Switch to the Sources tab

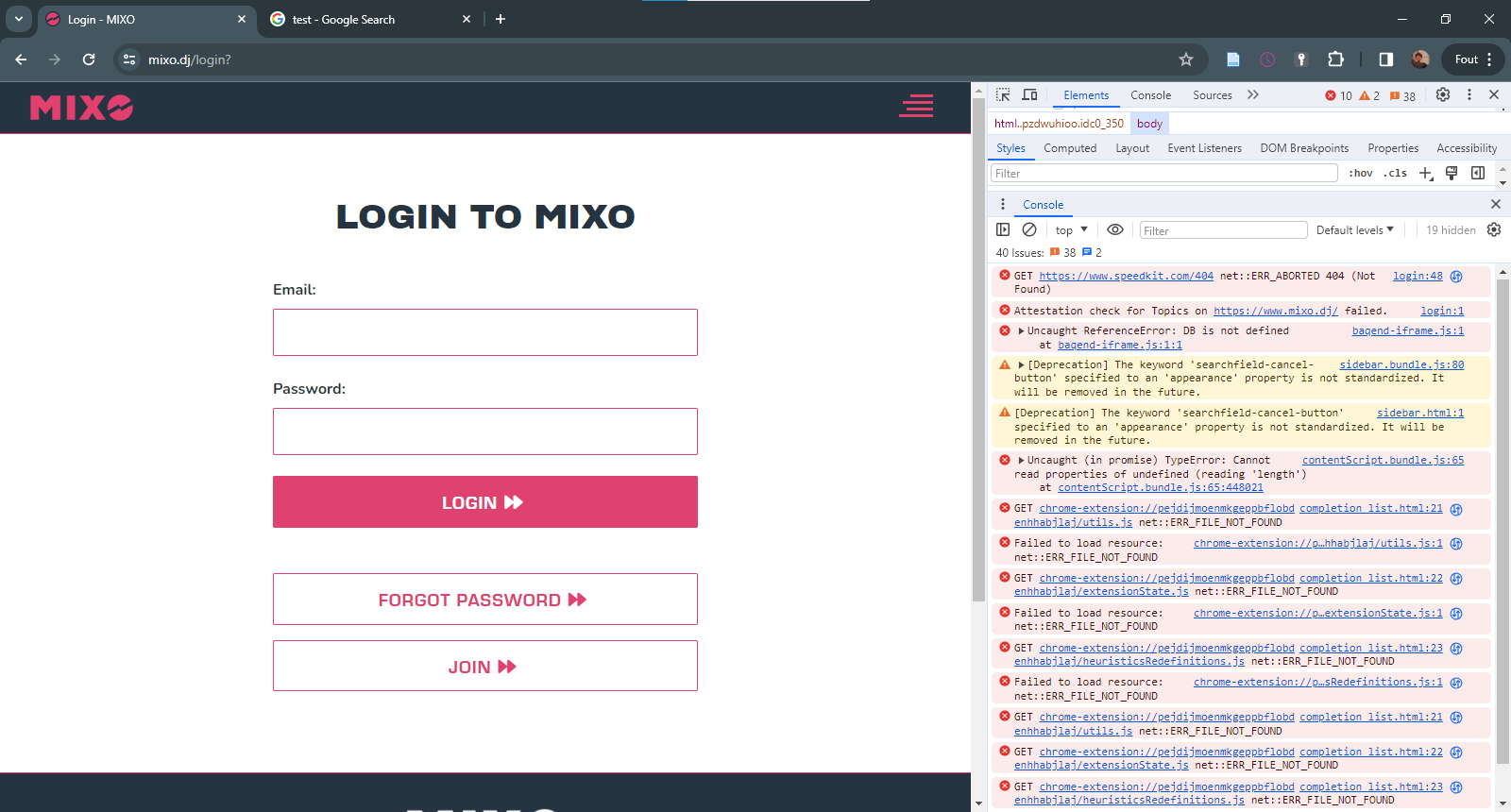point(1213,95)
